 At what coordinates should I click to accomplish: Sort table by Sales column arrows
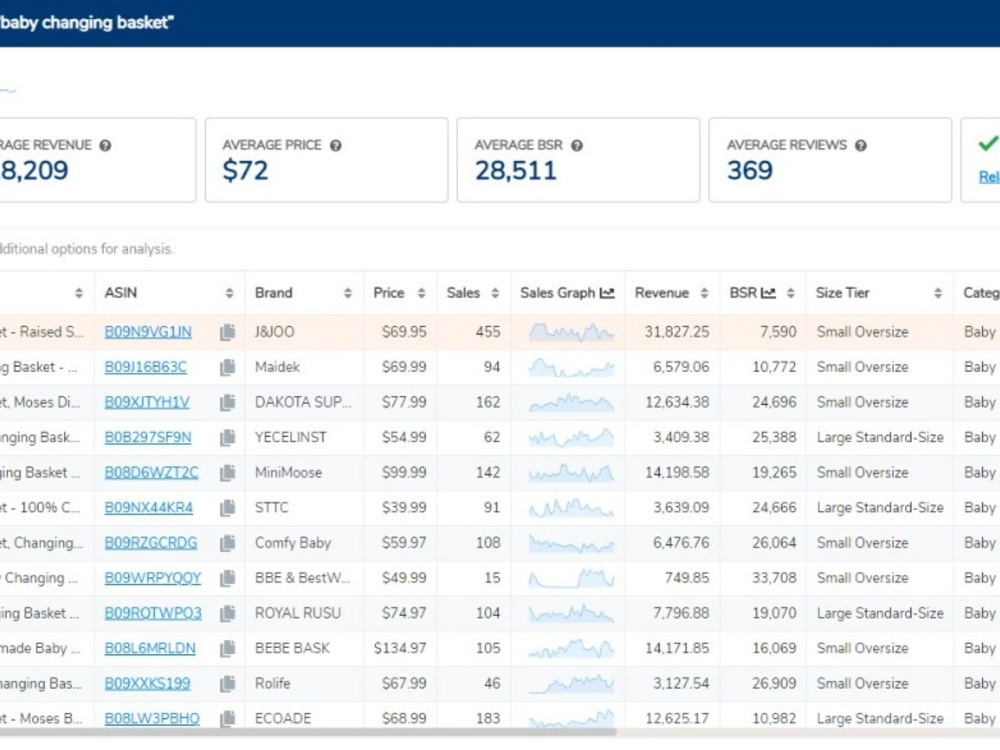[494, 293]
